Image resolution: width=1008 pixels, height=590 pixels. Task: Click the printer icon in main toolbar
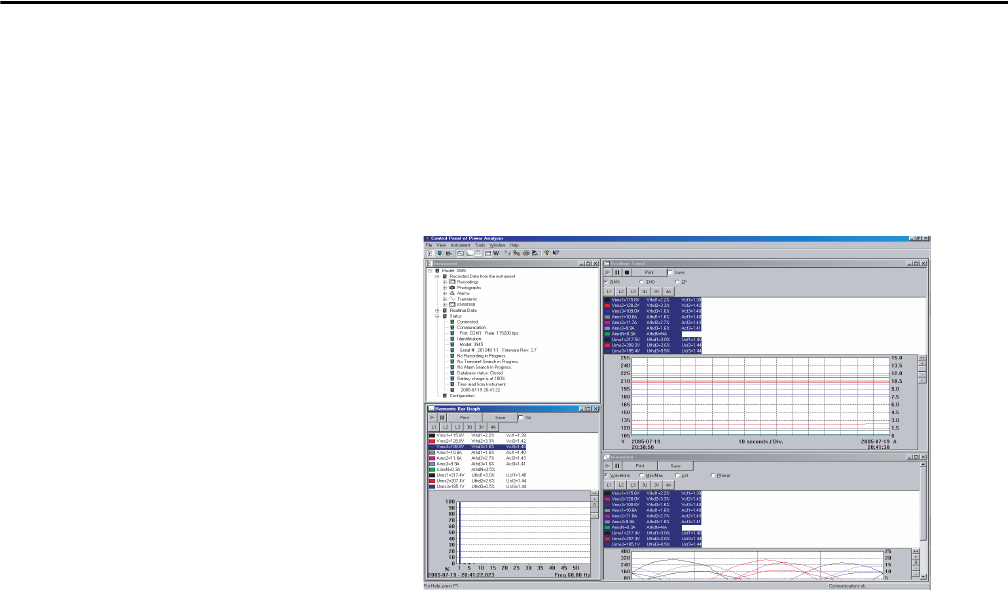(526, 254)
